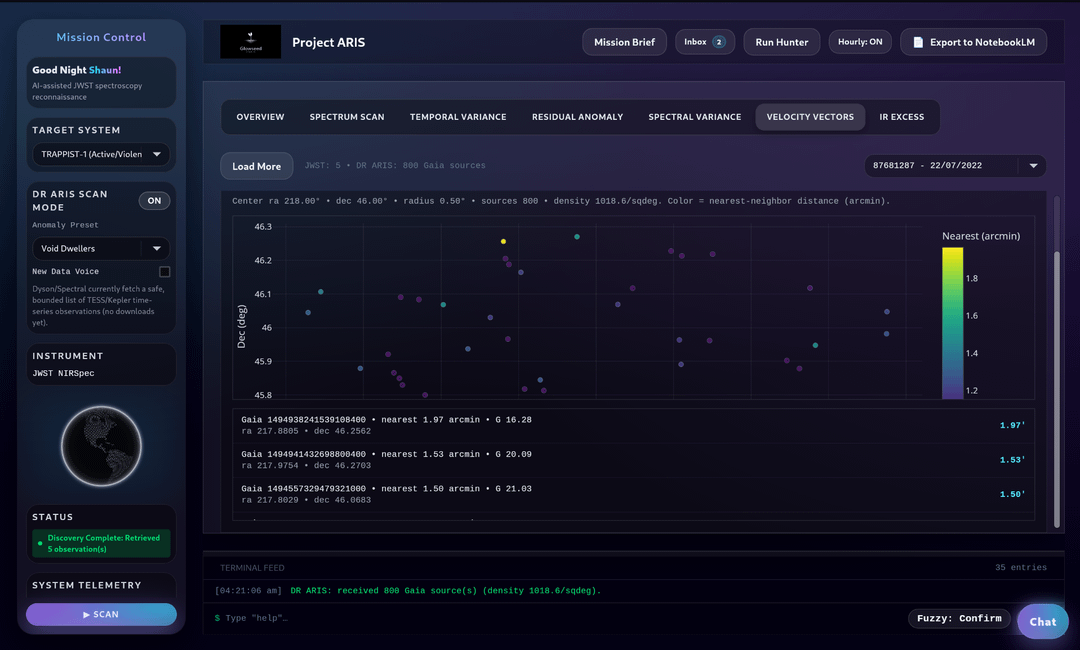Click the green status dot indicator
The width and height of the screenshot is (1080, 650).
(x=40, y=543)
